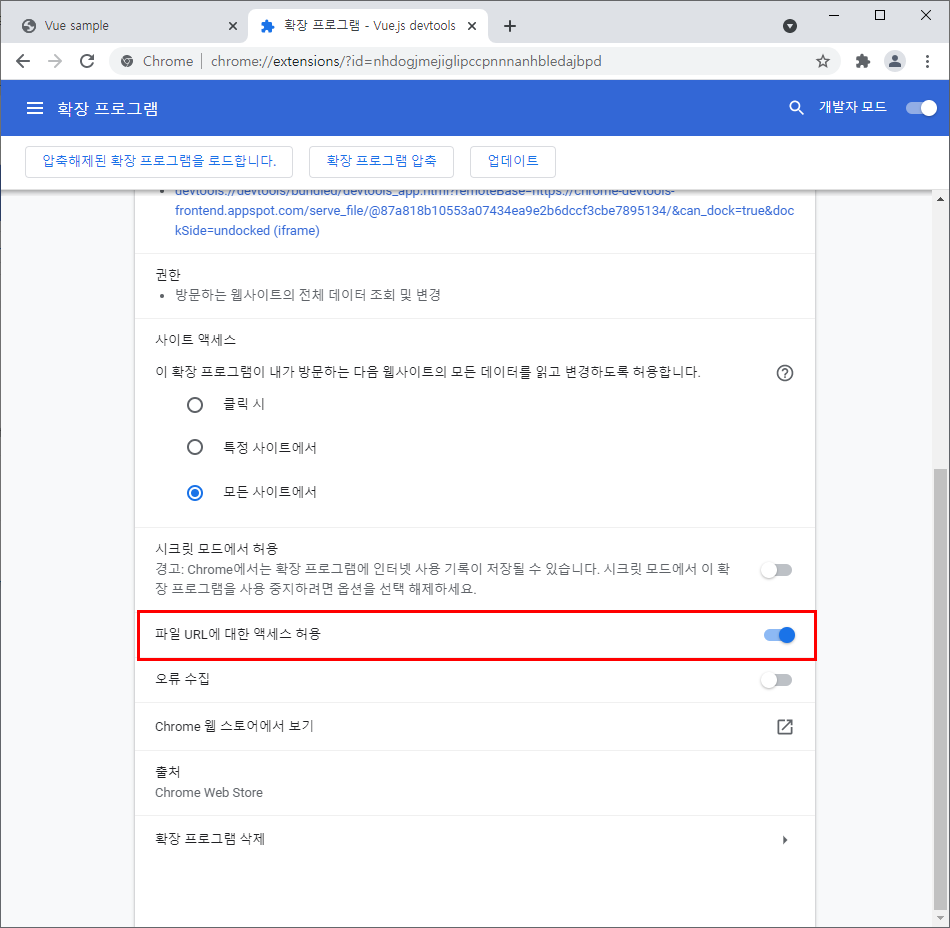Screen dimensions: 950x928
Task: Minimize the Chrome window
Action: pos(834,16)
